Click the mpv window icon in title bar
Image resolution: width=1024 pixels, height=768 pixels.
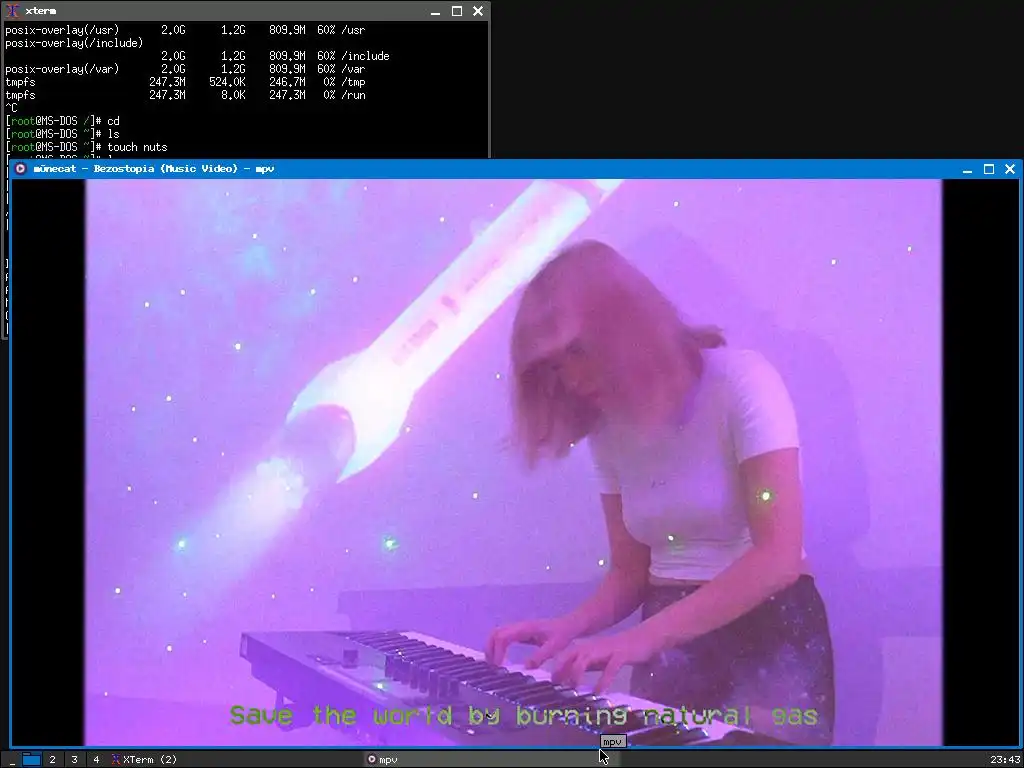pyautogui.click(x=20, y=168)
